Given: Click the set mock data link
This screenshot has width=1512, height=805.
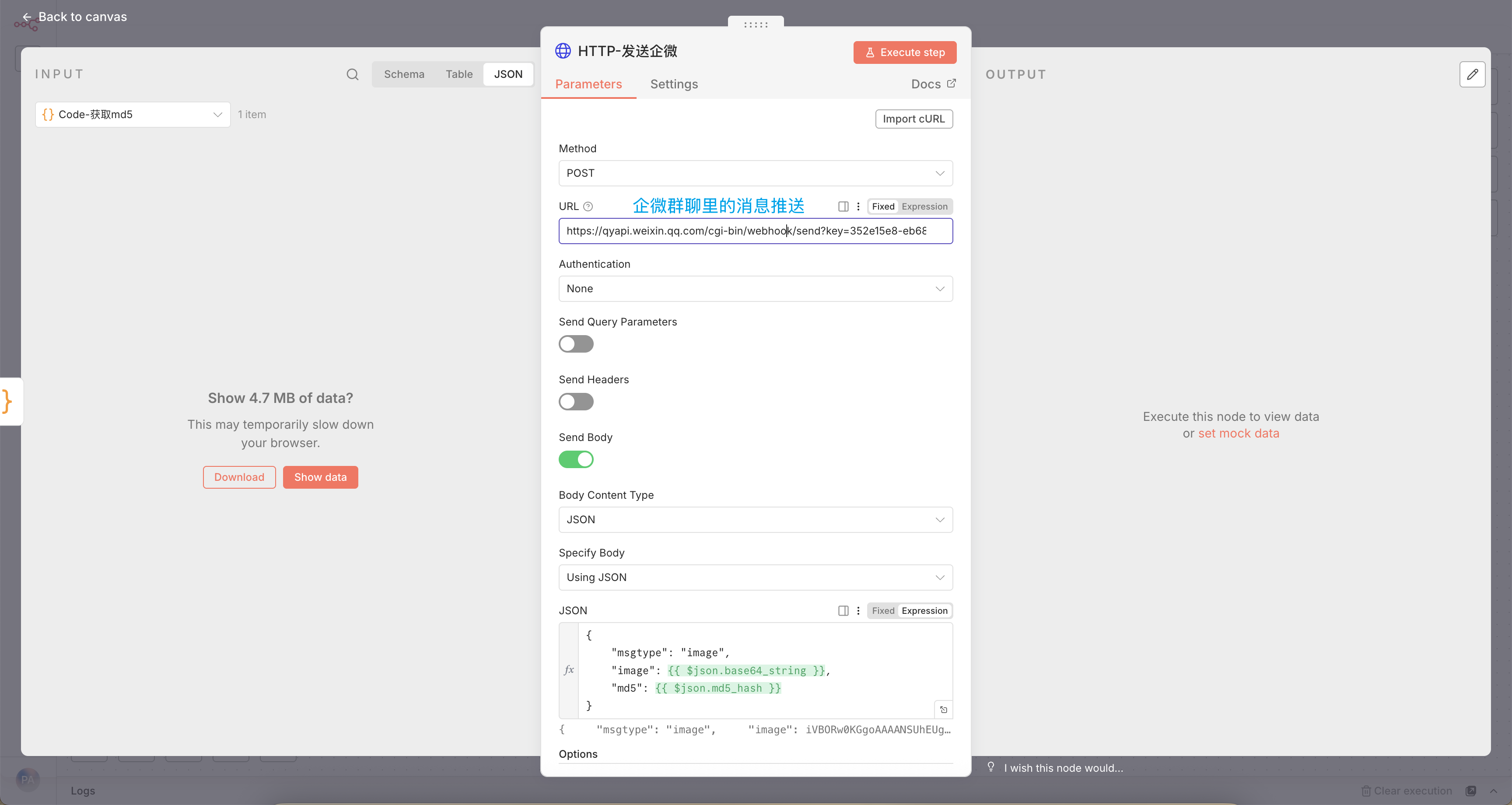Looking at the screenshot, I should tap(1239, 433).
